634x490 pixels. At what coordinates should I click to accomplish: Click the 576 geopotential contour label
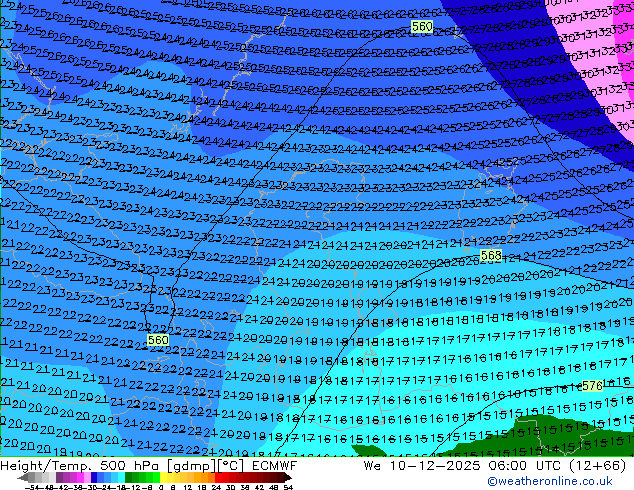pyautogui.click(x=592, y=386)
